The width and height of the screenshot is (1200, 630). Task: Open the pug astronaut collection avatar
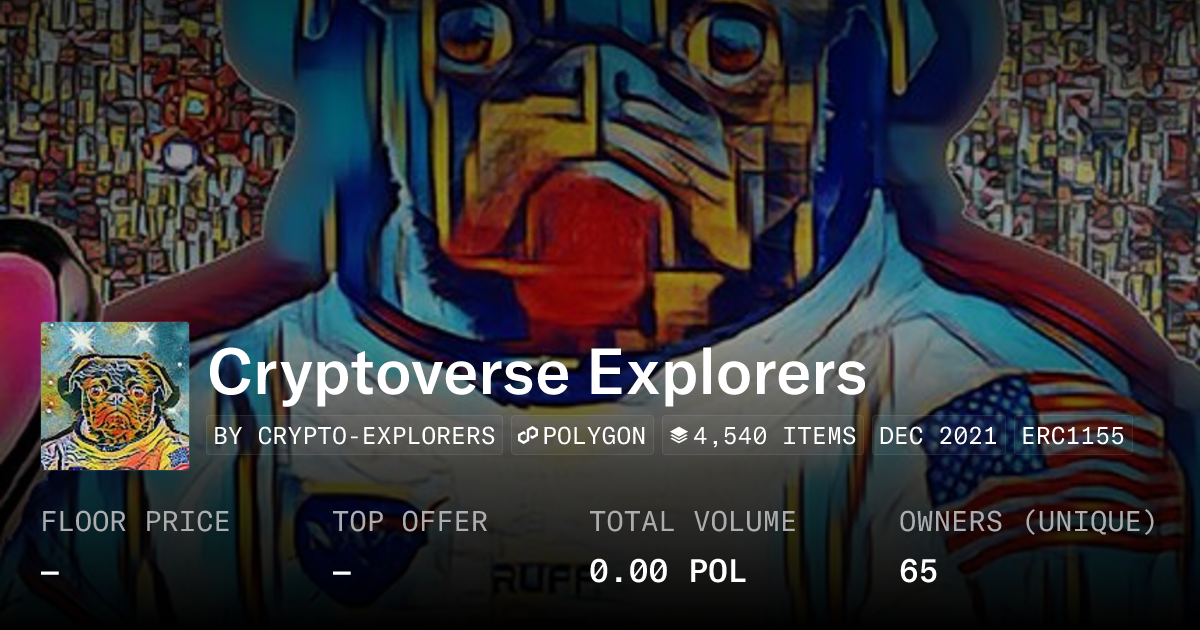pos(115,396)
